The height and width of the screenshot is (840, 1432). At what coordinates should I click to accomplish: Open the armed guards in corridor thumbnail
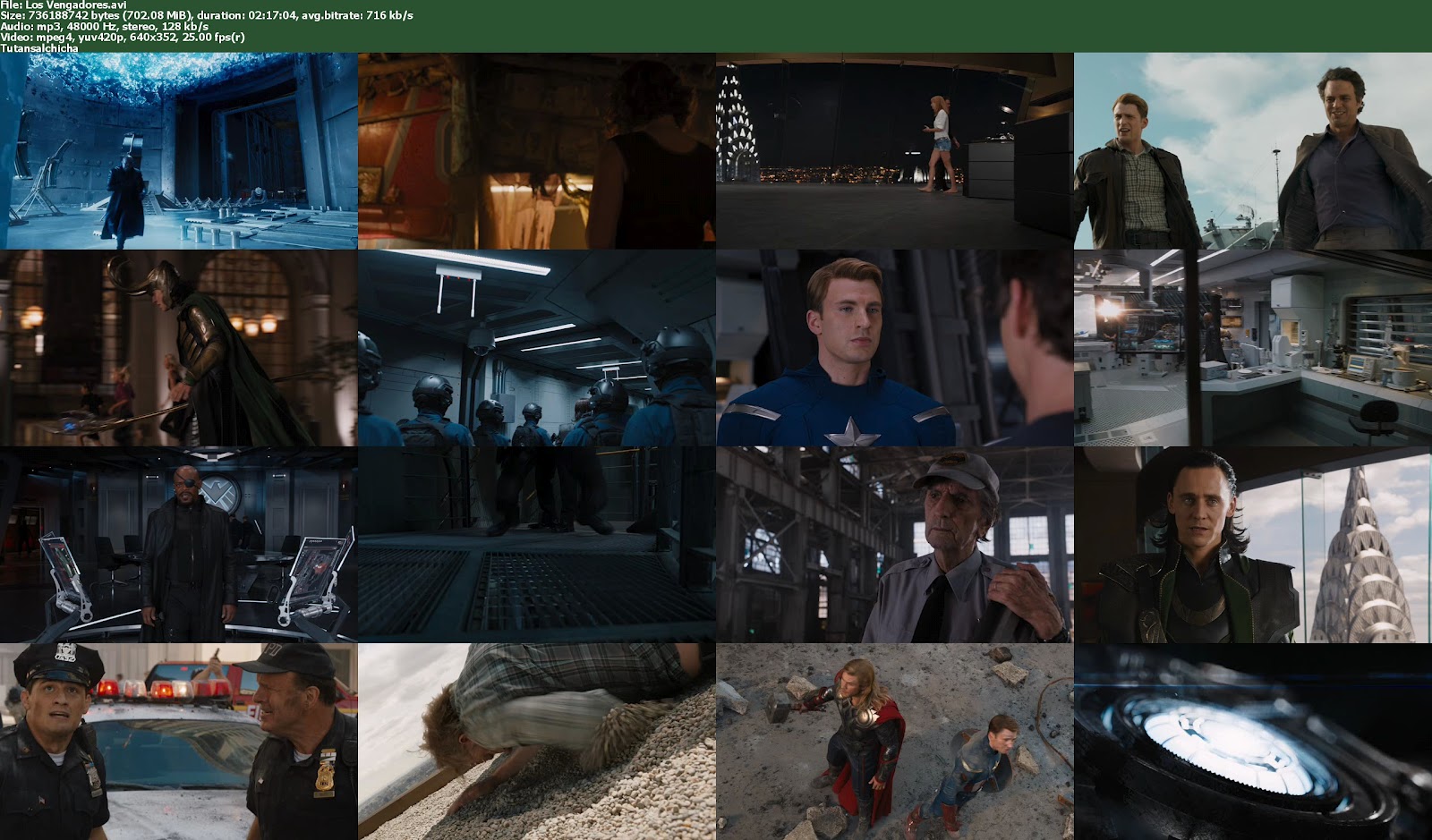(x=537, y=347)
